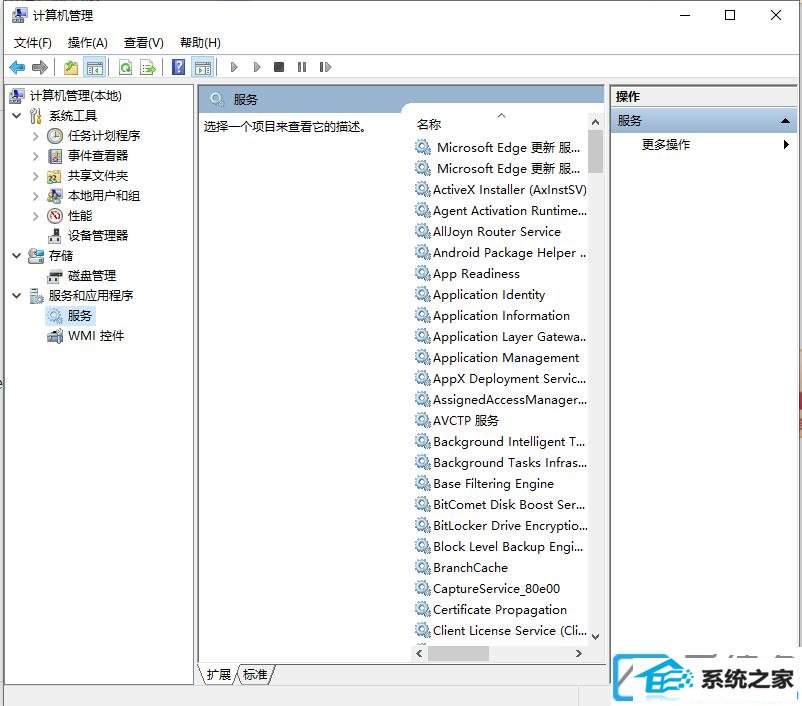Image resolution: width=802 pixels, height=706 pixels.
Task: Select App Readiness service
Action: click(476, 274)
